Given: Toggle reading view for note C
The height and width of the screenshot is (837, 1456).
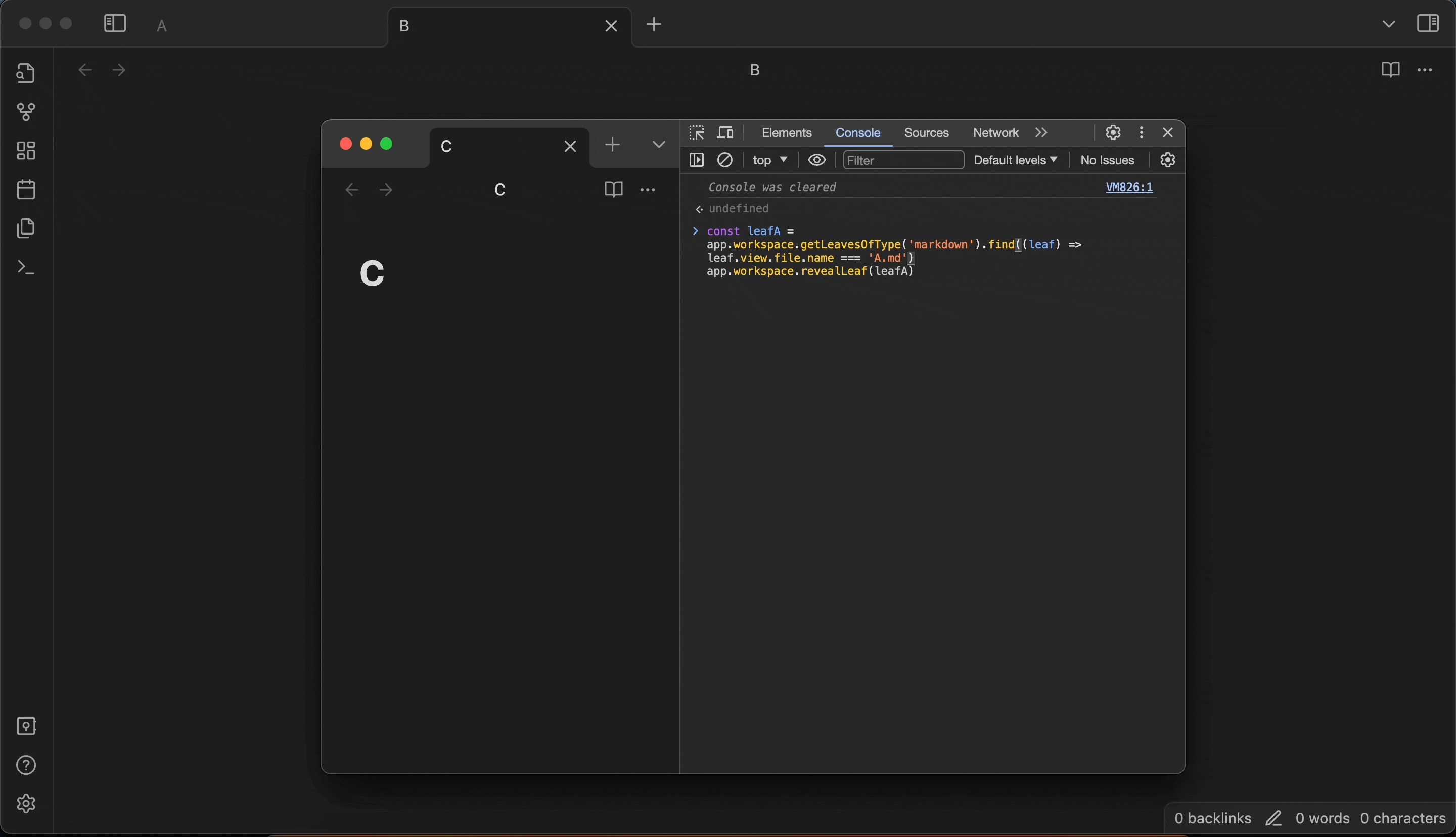Looking at the screenshot, I should (613, 190).
